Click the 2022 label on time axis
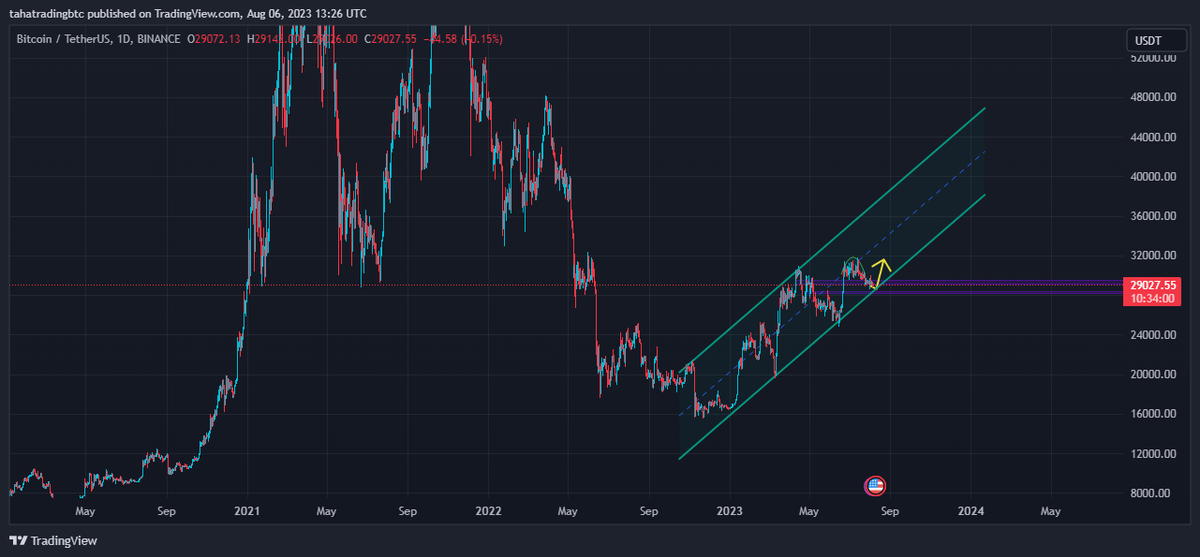Image resolution: width=1200 pixels, height=557 pixels. point(488,510)
